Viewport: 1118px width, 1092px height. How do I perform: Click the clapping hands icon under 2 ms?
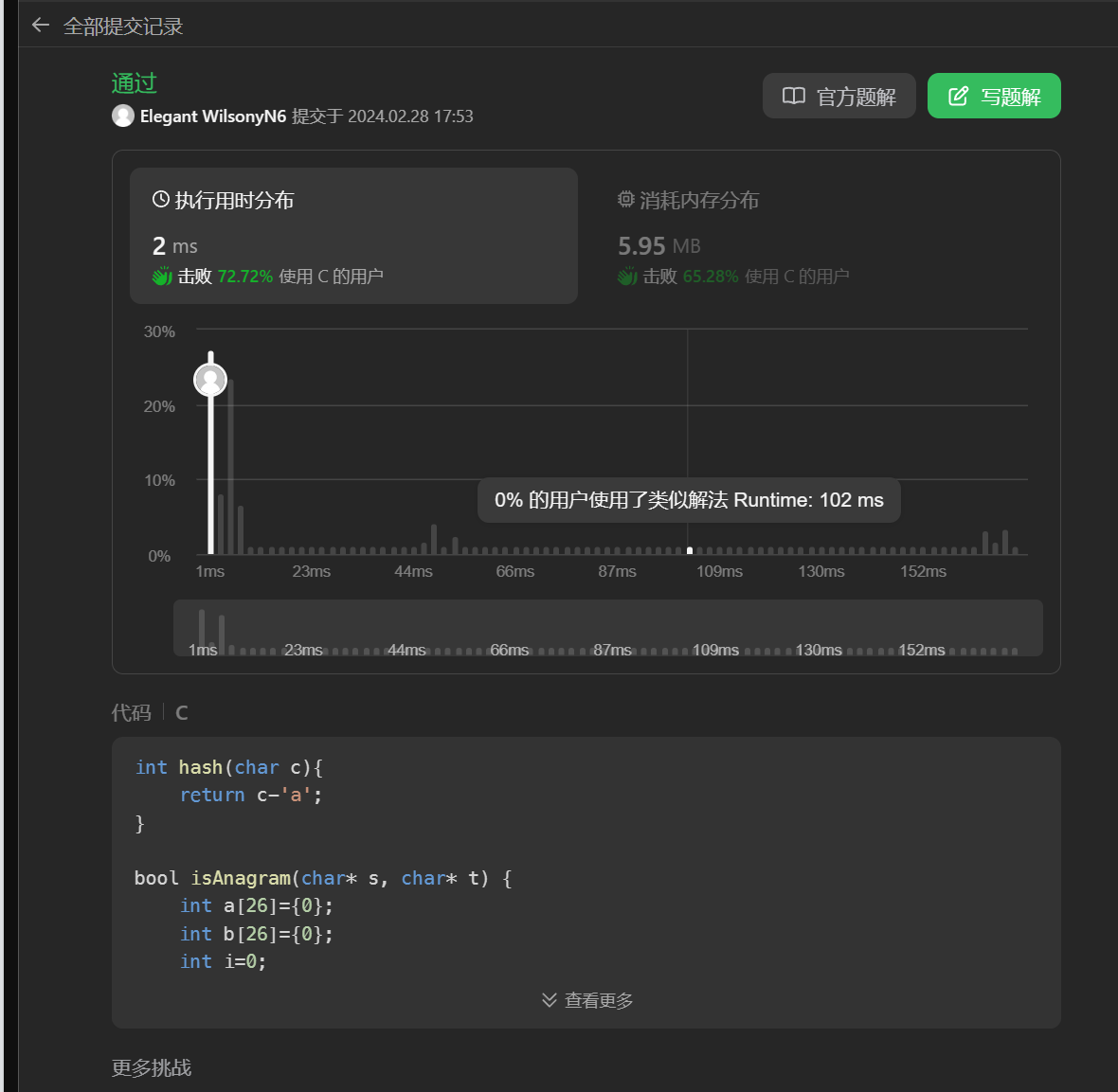[162, 277]
